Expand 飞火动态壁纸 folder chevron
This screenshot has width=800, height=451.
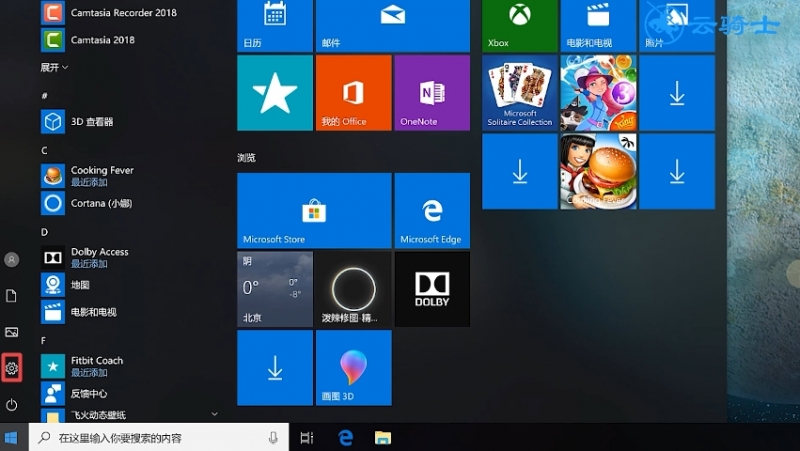214,414
